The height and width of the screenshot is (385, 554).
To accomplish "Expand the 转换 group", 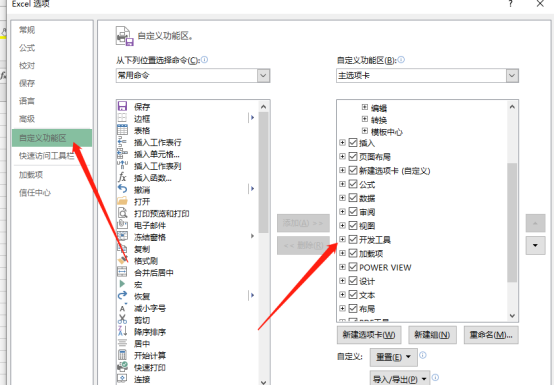I will pyautogui.click(x=365, y=119).
